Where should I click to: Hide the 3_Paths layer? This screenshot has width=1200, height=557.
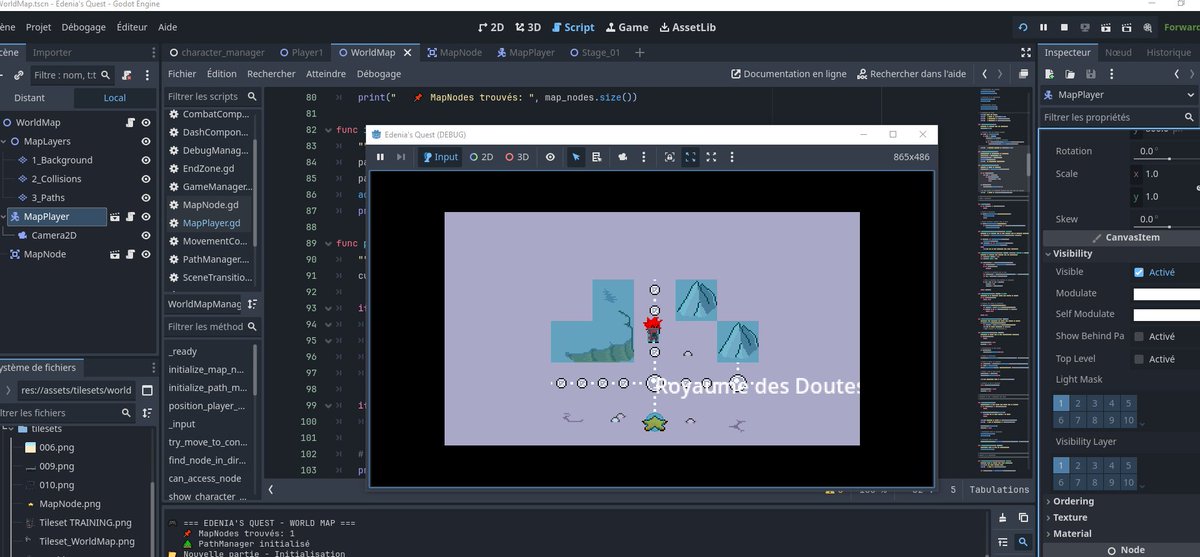146,198
